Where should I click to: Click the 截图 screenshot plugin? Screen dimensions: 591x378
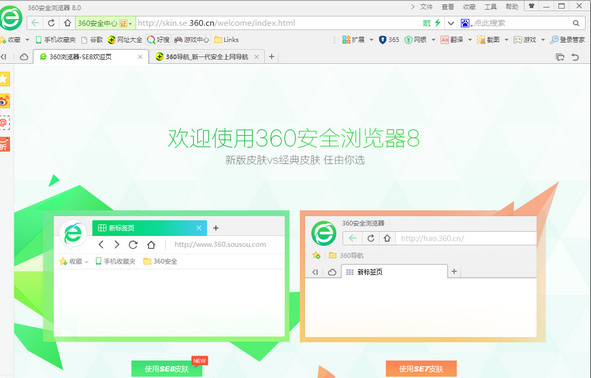pos(488,40)
